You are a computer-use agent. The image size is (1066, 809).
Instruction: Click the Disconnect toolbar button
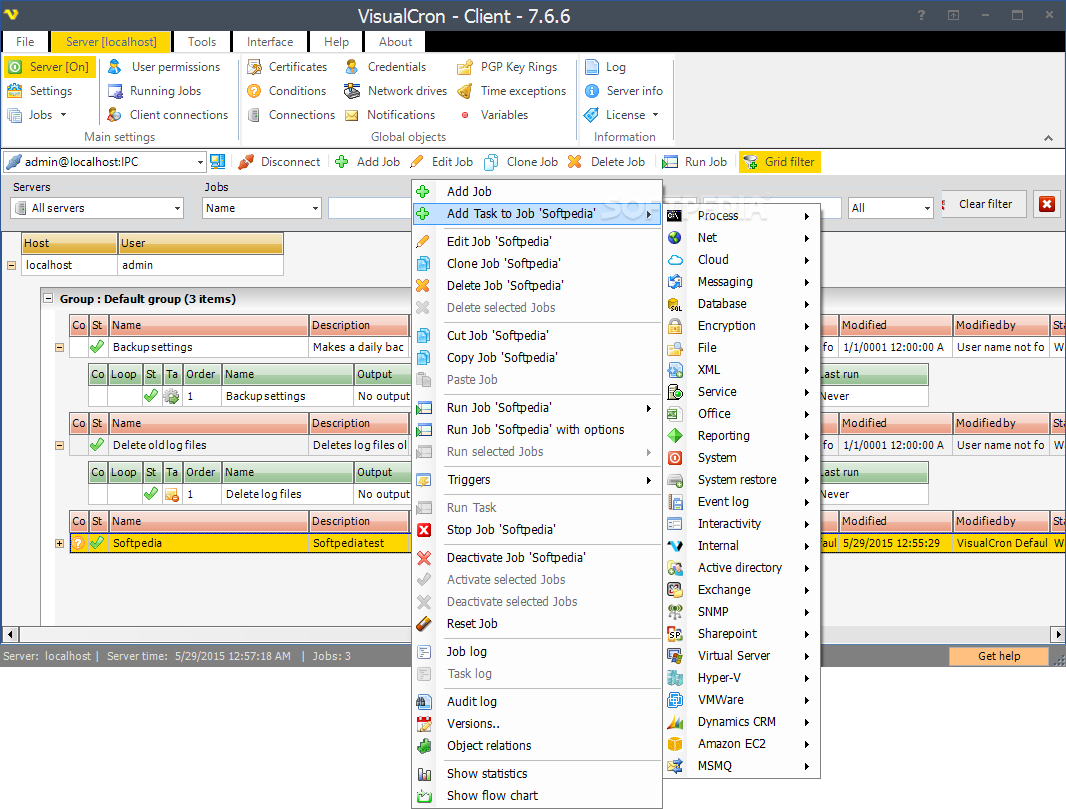click(x=279, y=162)
